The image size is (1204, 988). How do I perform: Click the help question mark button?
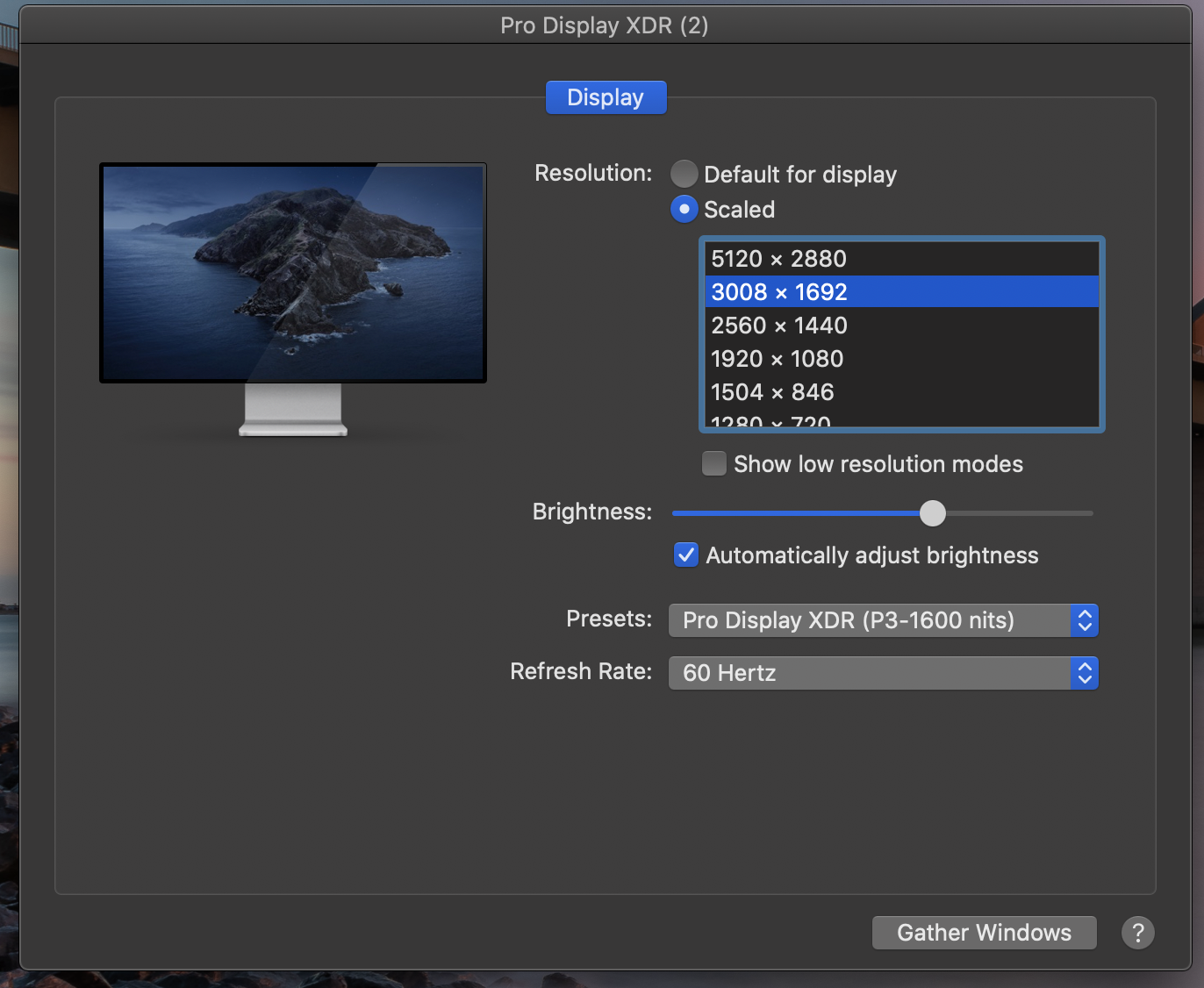(1137, 933)
